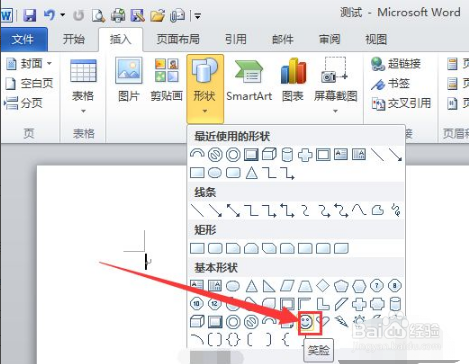Open the Undo history dropdown arrow
469x364 pixels.
(x=62, y=15)
